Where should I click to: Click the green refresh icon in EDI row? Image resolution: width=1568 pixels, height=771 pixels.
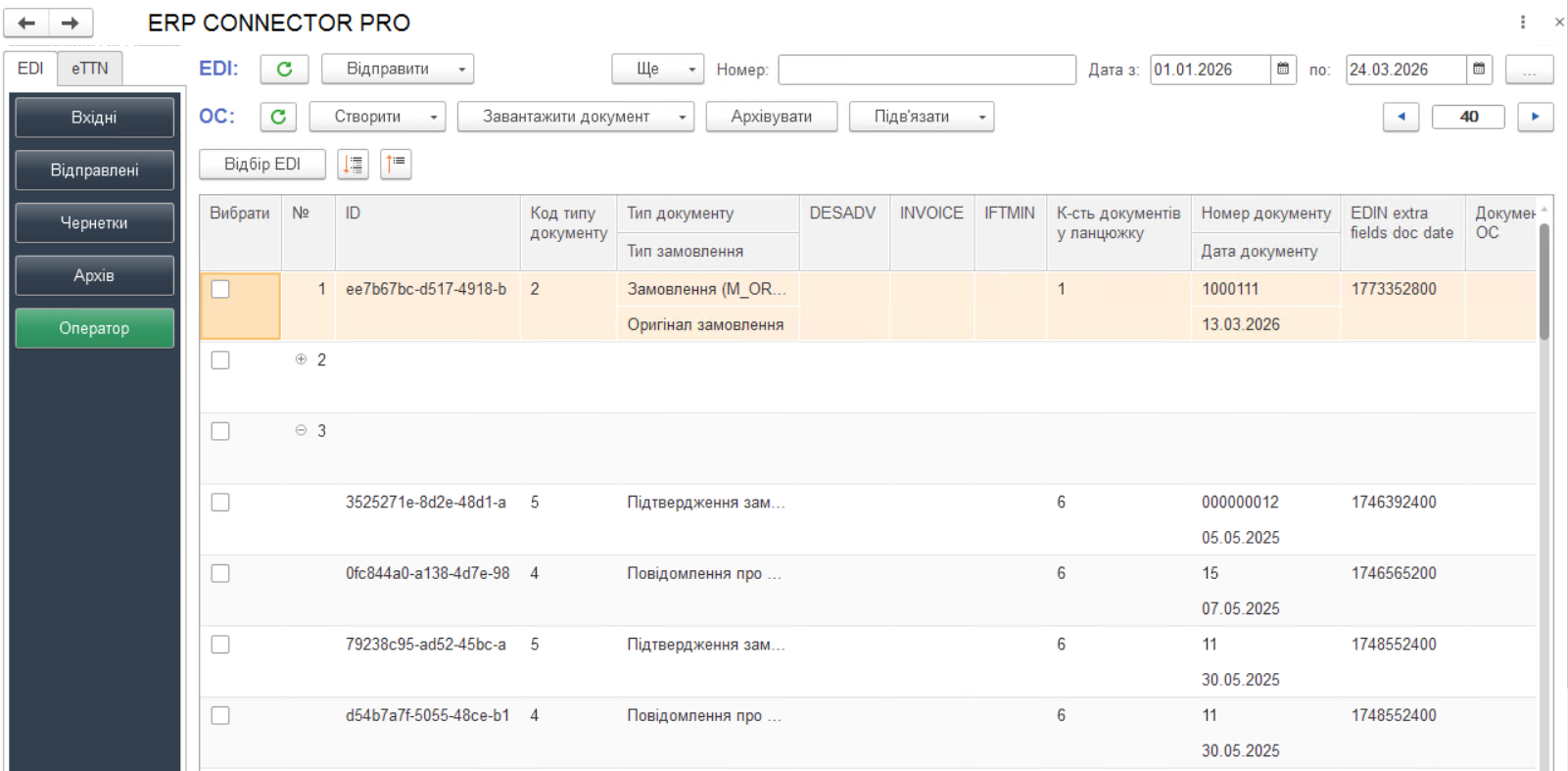point(284,70)
